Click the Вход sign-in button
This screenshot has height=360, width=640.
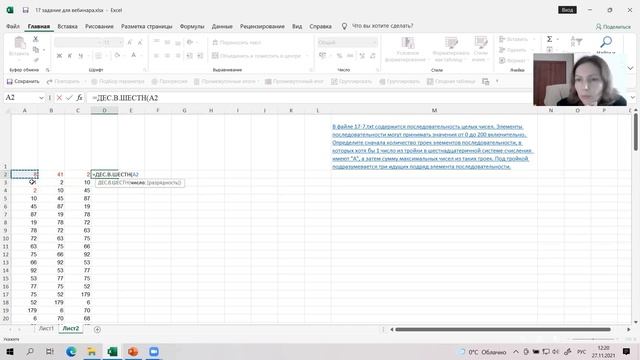click(x=567, y=10)
